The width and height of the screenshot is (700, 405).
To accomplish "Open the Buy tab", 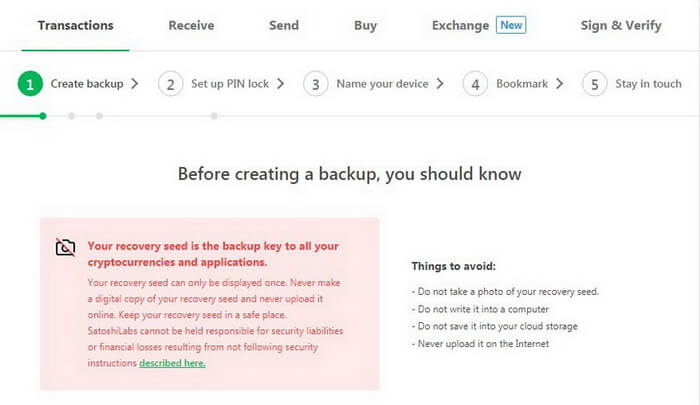I will [x=366, y=25].
